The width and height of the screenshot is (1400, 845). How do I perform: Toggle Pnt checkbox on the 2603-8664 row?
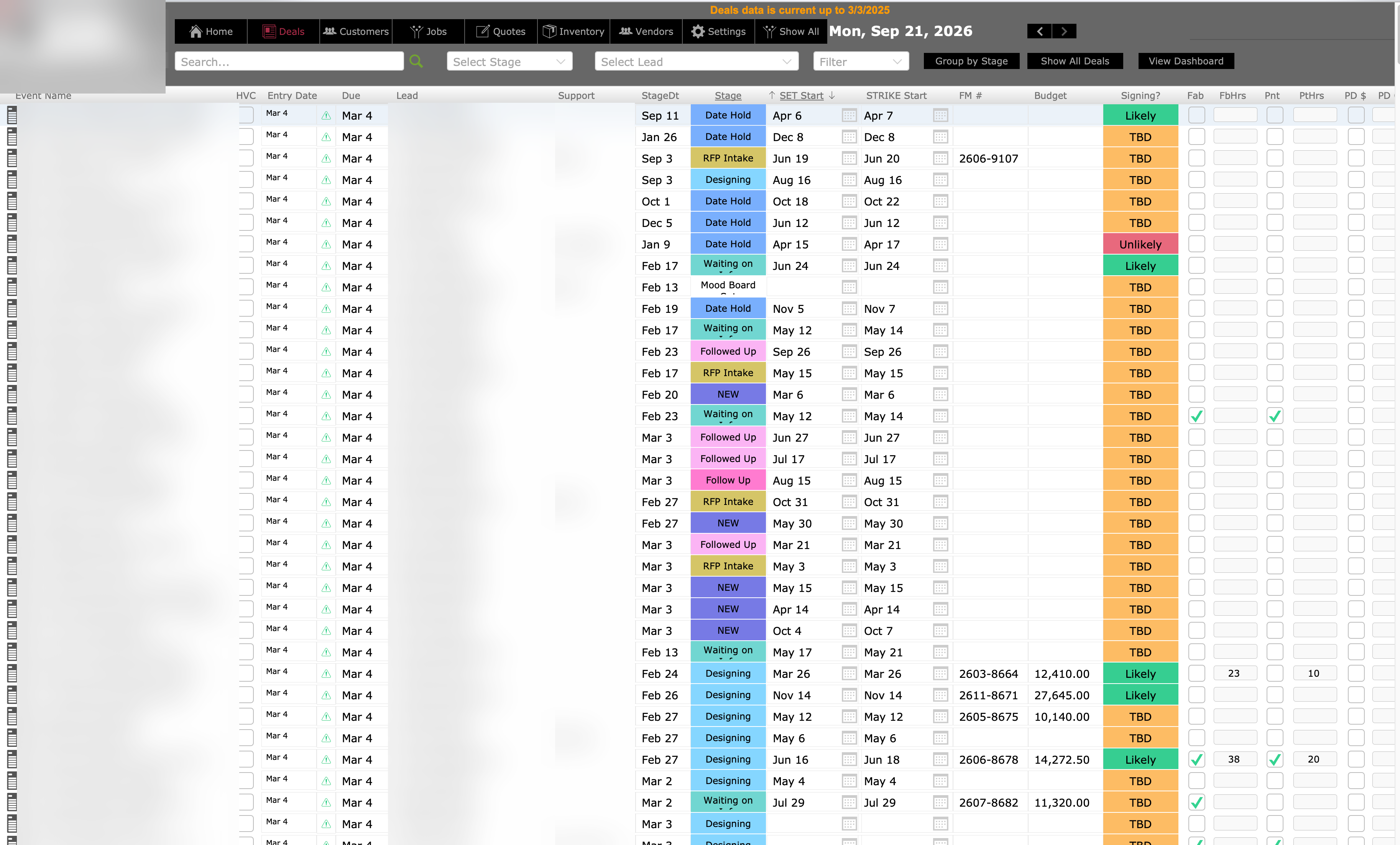coord(1274,673)
